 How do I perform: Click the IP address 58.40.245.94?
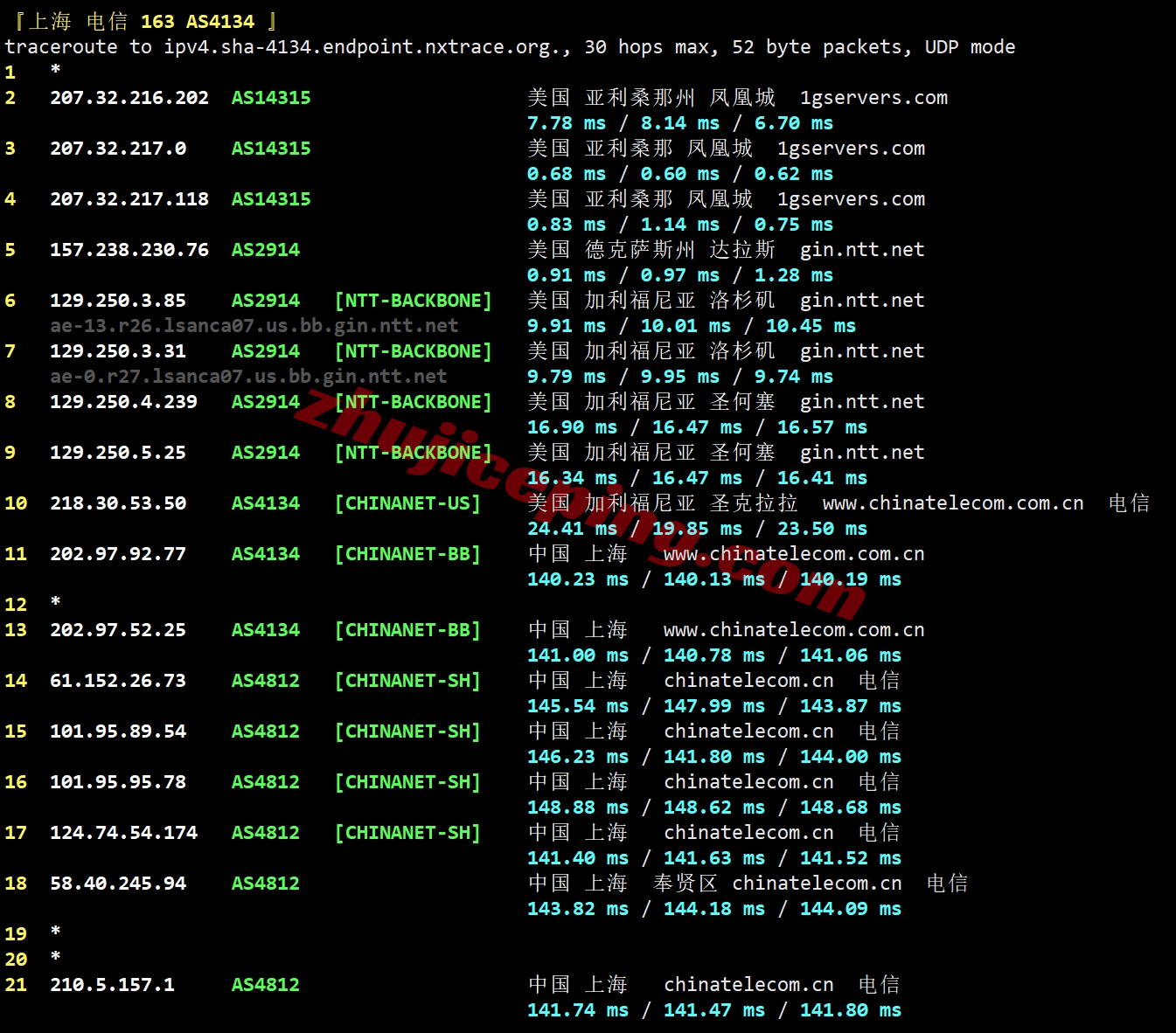(x=118, y=884)
